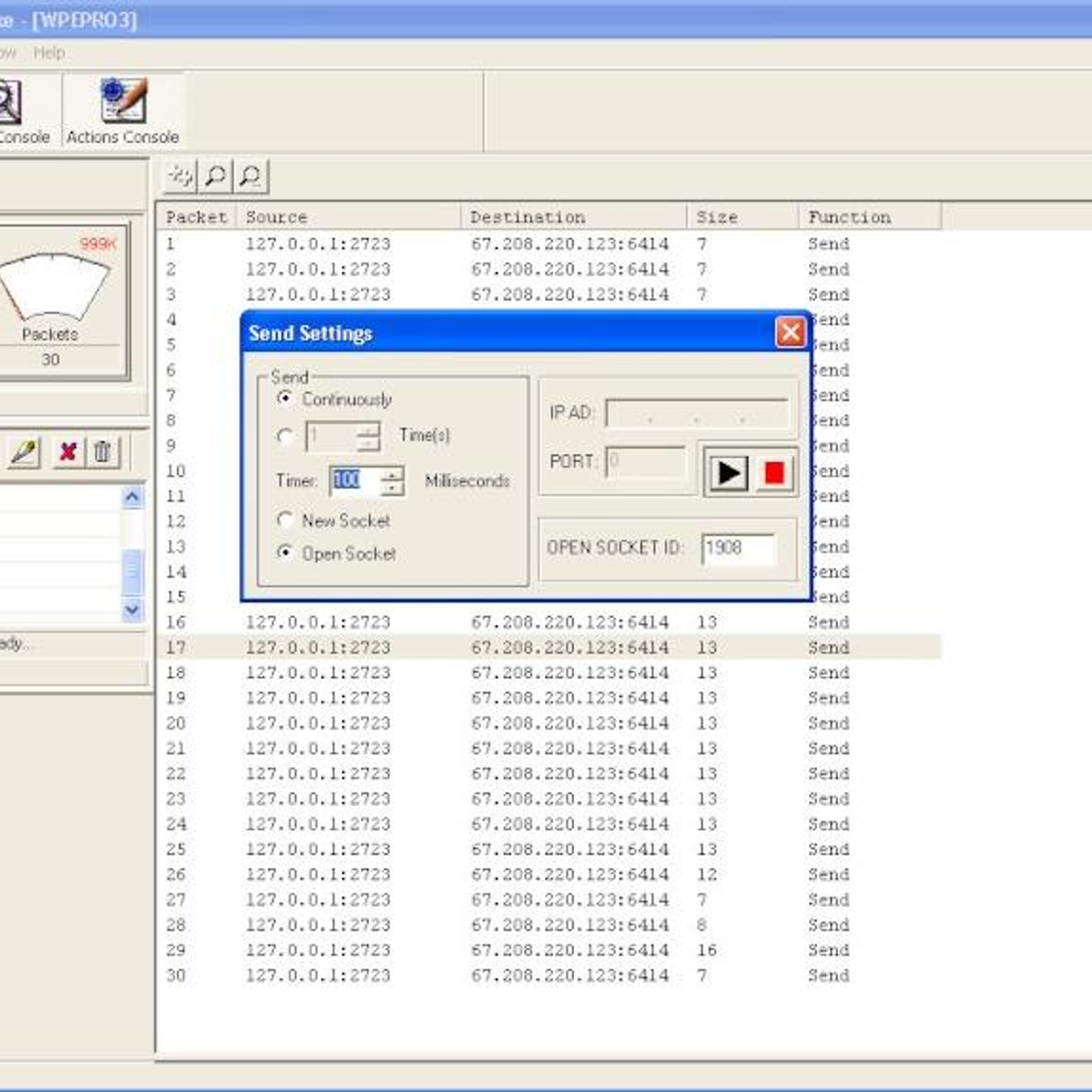1092x1092 pixels.
Task: Click inside the OPEN SOCKET ID field
Action: click(x=737, y=548)
